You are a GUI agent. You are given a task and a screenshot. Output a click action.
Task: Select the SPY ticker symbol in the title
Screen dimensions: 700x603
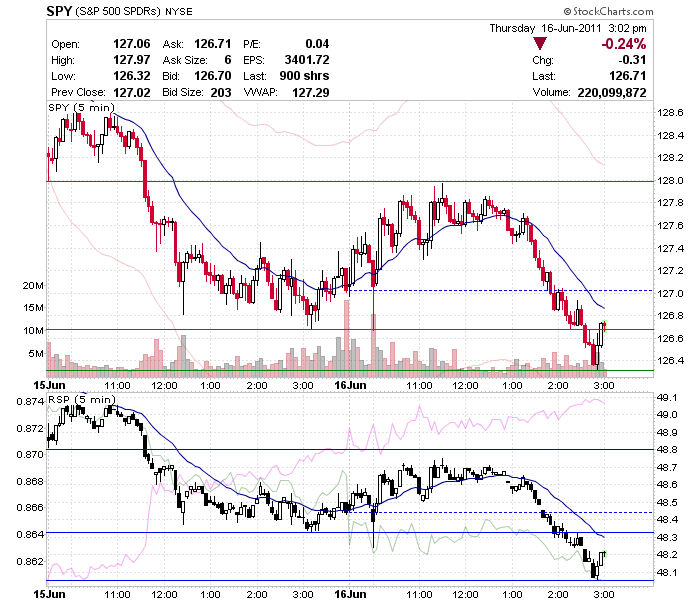pos(59,11)
